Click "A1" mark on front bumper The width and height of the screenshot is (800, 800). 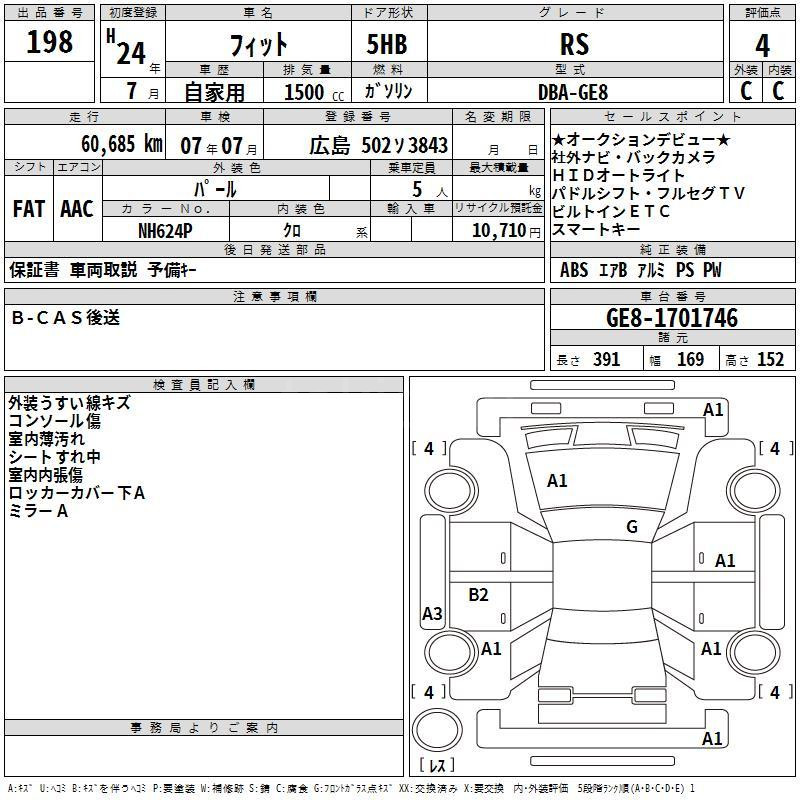click(x=713, y=409)
